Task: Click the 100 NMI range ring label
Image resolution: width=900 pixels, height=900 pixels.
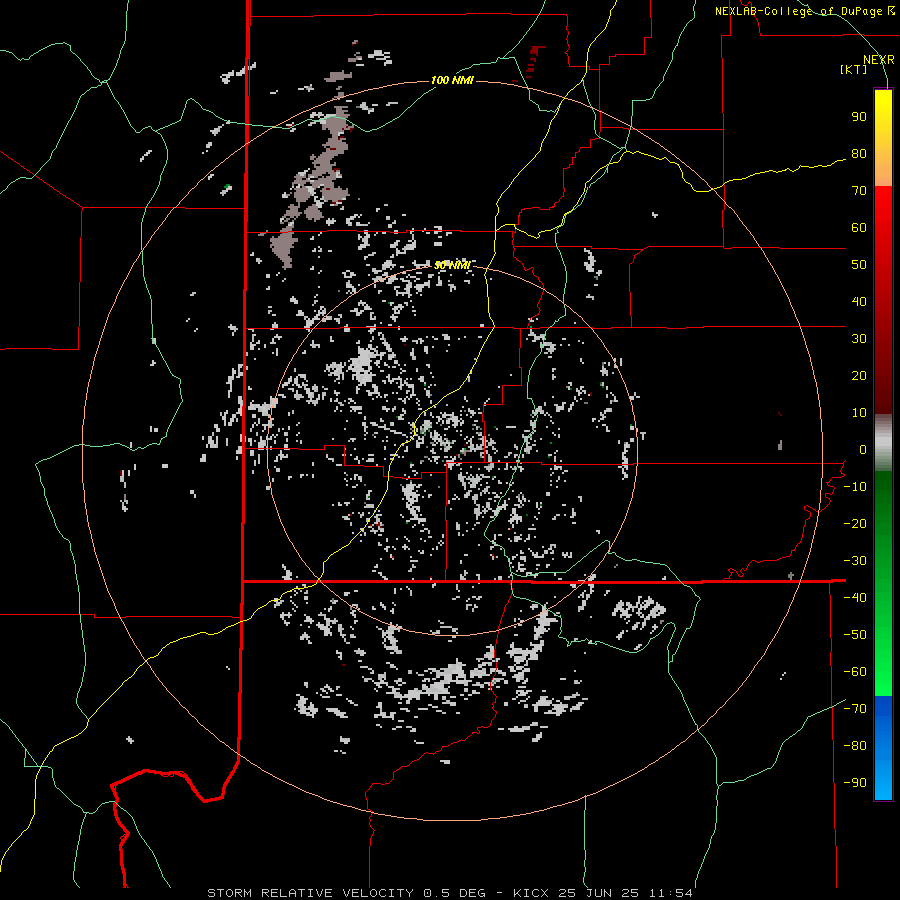Action: [x=452, y=80]
